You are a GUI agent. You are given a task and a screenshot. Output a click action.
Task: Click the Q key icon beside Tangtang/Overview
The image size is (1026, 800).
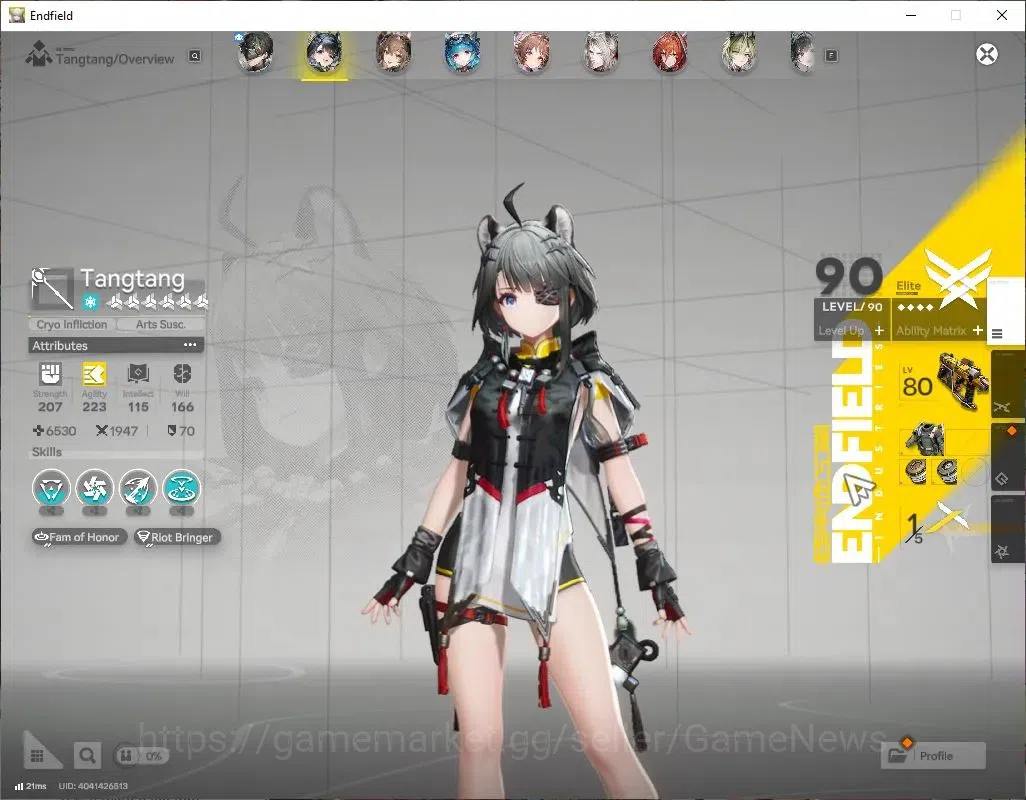pos(194,56)
